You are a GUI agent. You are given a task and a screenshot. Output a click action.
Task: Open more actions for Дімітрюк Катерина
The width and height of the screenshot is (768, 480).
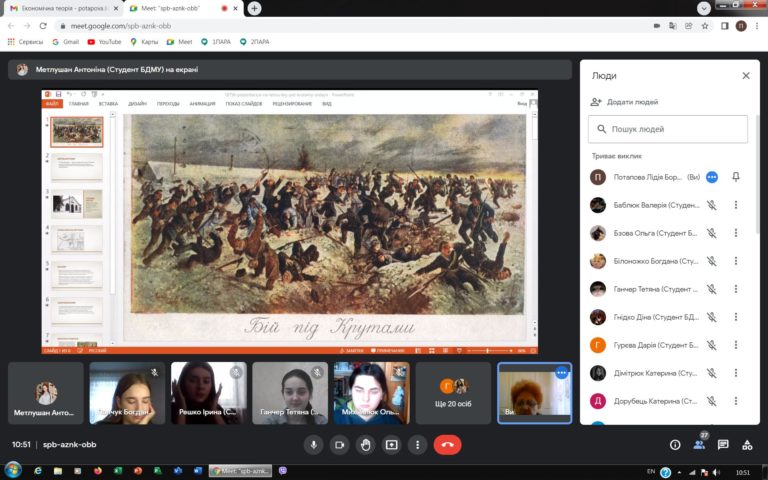[736, 373]
